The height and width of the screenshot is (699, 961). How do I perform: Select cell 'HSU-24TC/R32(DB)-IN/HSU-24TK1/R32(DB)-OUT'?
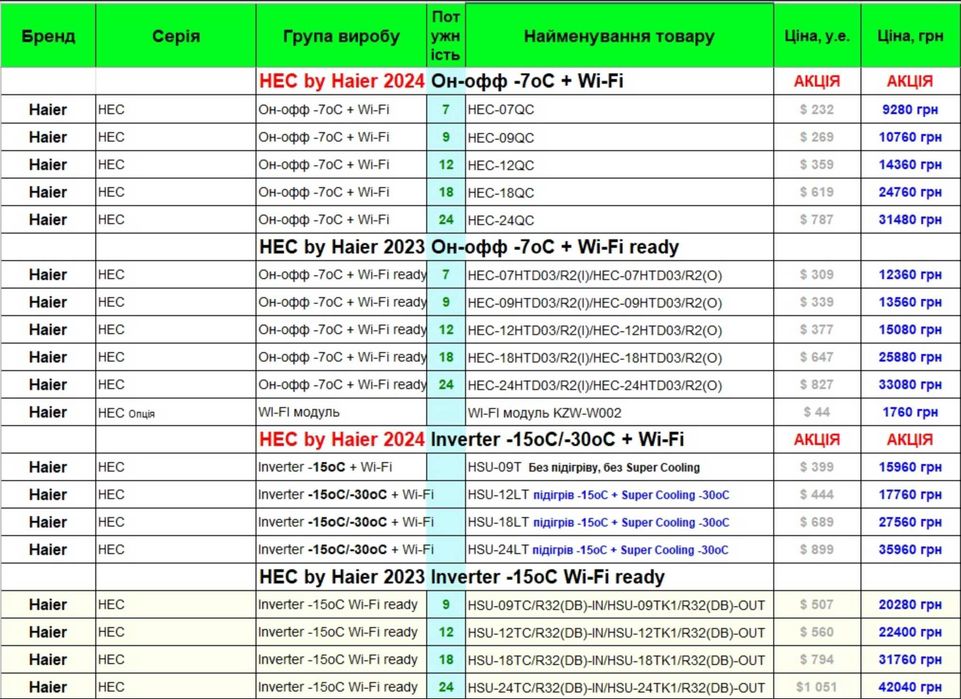[619, 687]
